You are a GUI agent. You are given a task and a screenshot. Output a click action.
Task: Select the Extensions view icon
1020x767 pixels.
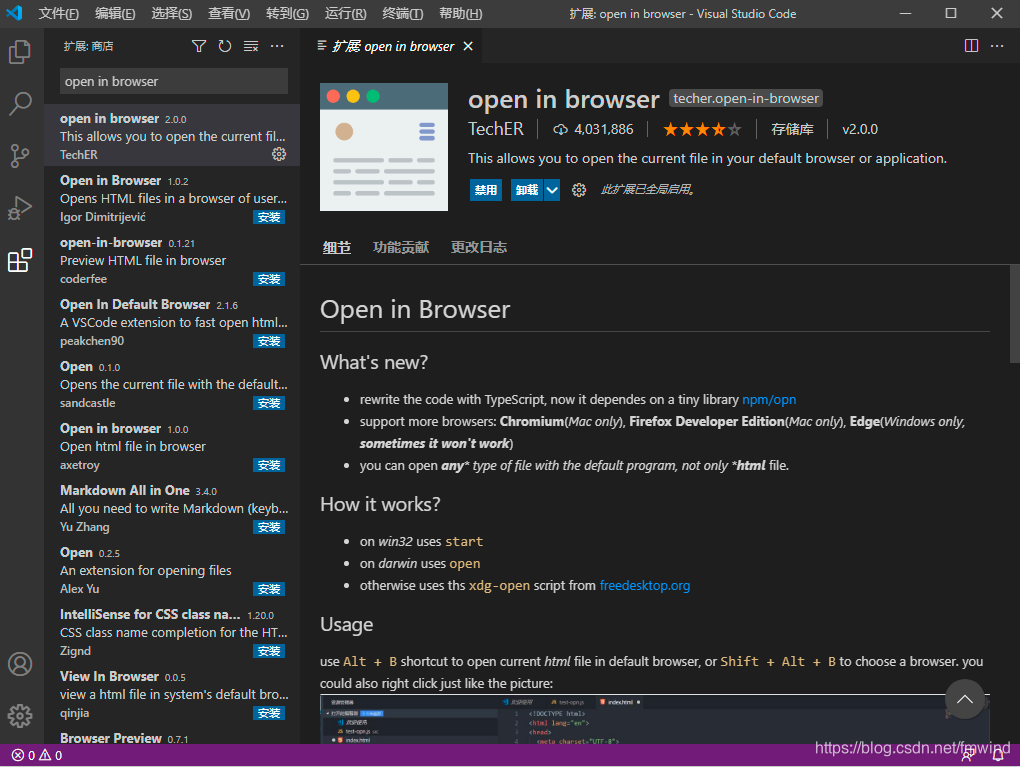click(x=20, y=260)
